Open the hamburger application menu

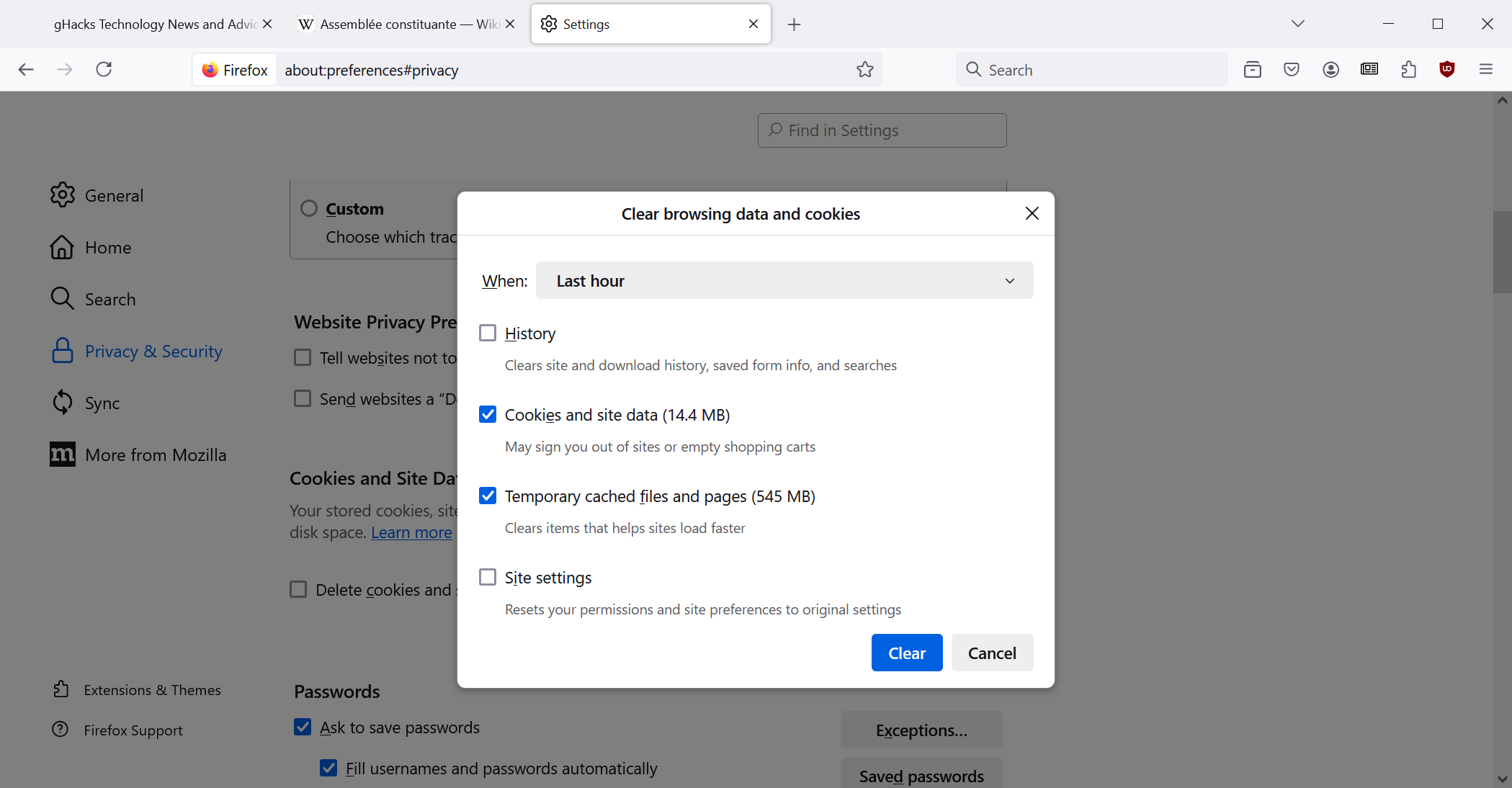[1485, 69]
